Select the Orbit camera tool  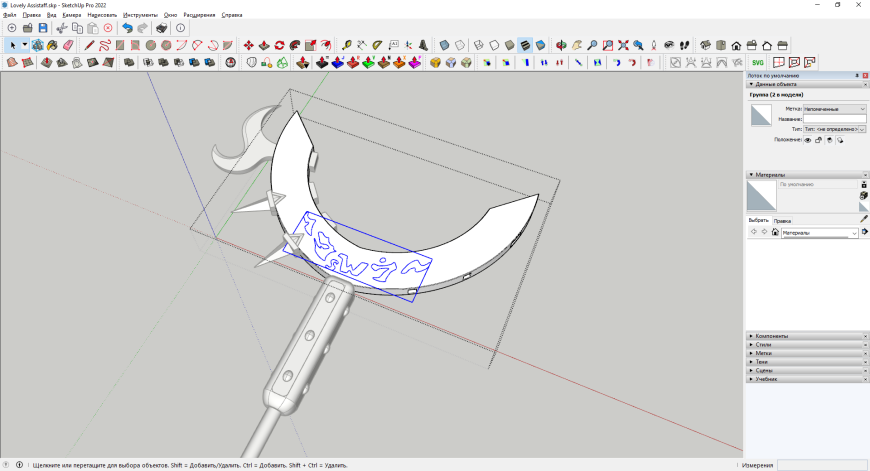pyautogui.click(x=562, y=45)
